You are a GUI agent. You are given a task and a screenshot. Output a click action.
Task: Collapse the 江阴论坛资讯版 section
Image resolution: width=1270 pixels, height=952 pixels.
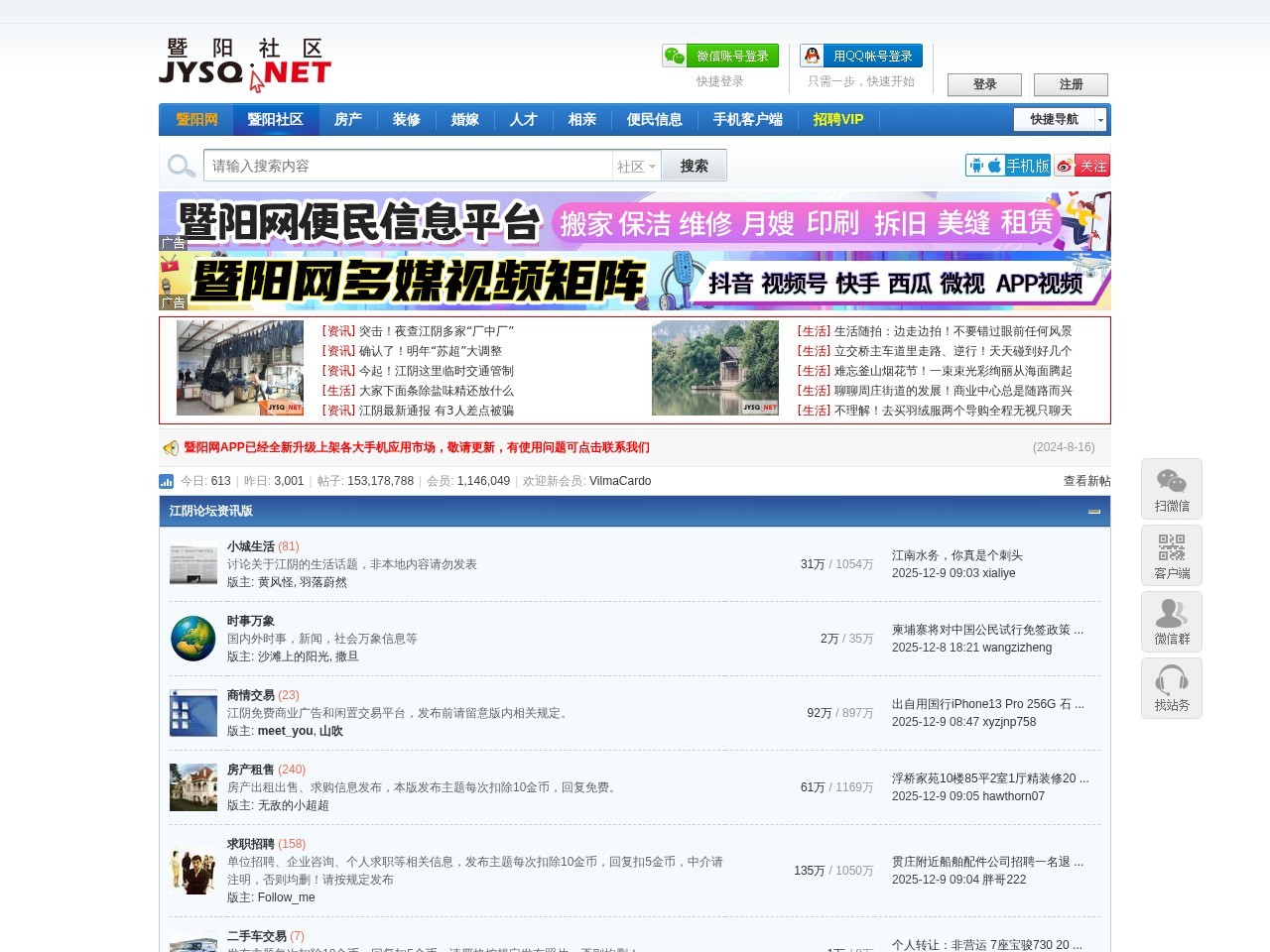click(1094, 513)
